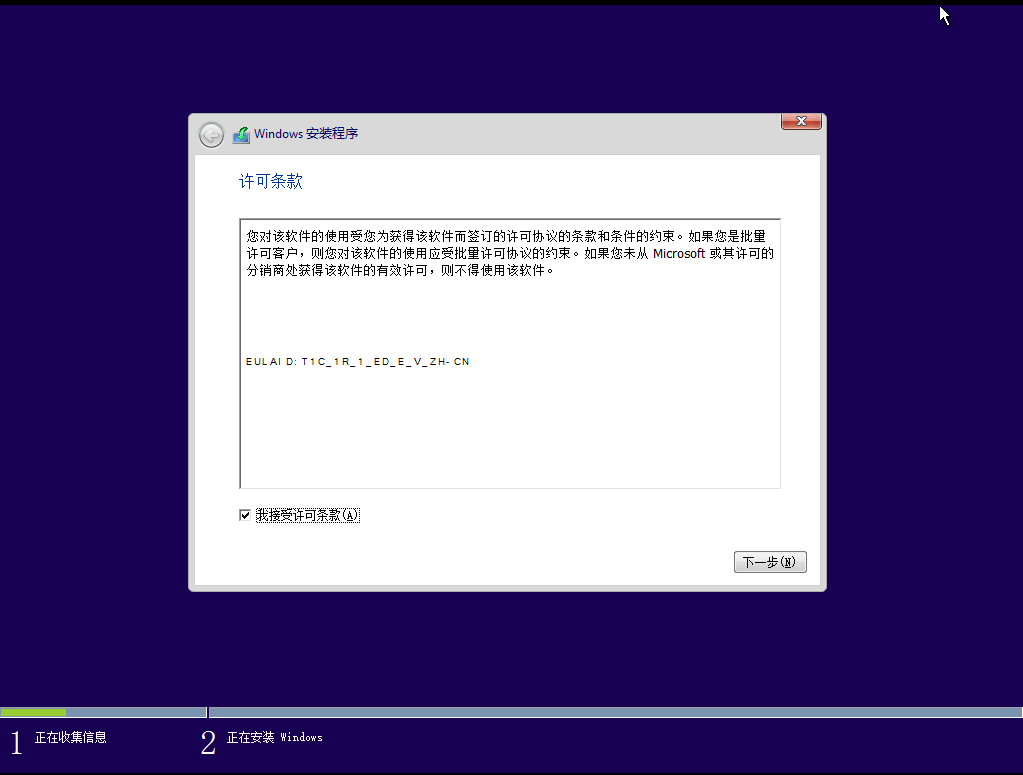Click the license agreement paragraph text
Image resolution: width=1023 pixels, height=775 pixels.
pos(510,253)
